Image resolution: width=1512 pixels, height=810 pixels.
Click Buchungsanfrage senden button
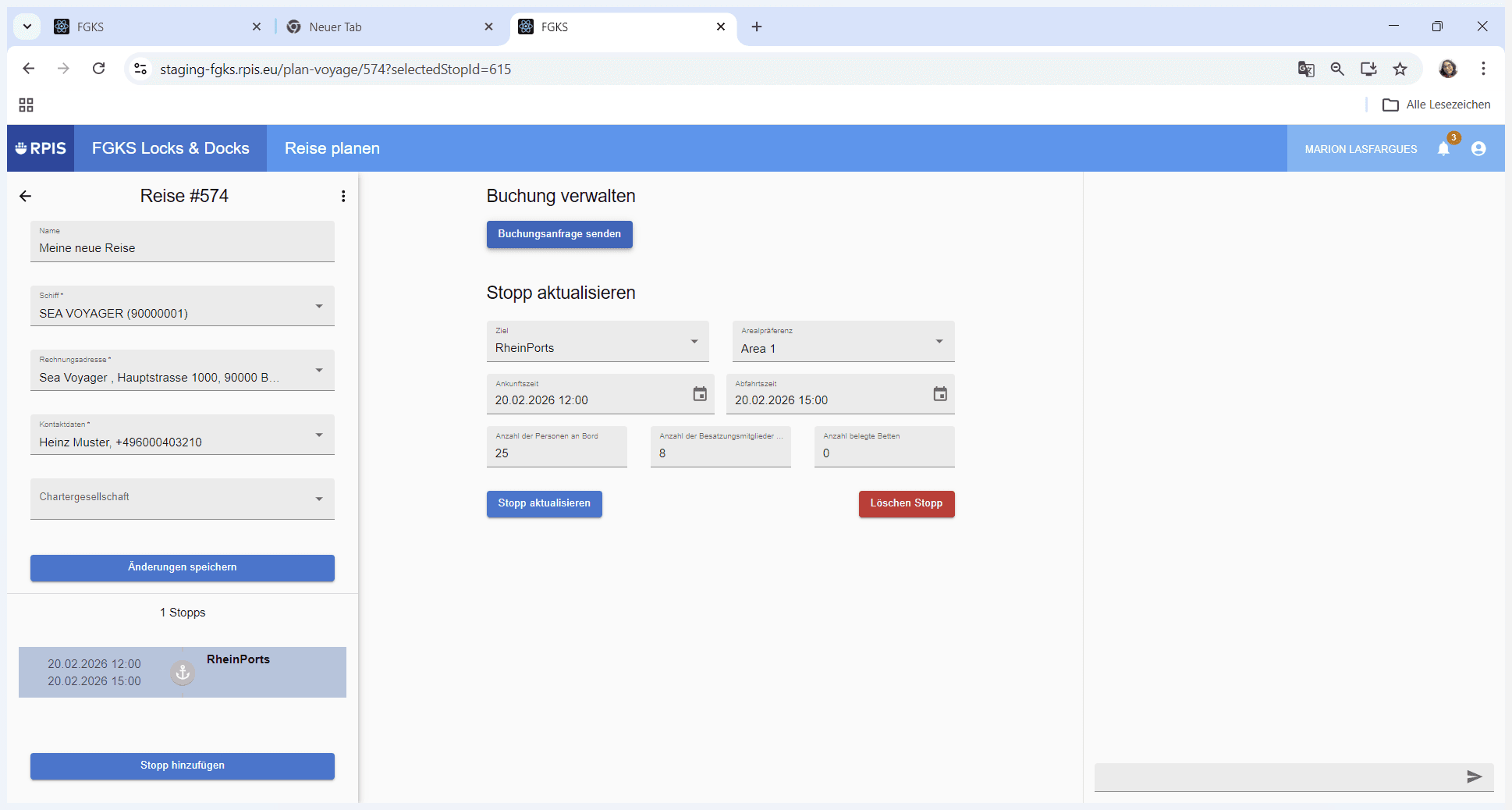coord(559,234)
